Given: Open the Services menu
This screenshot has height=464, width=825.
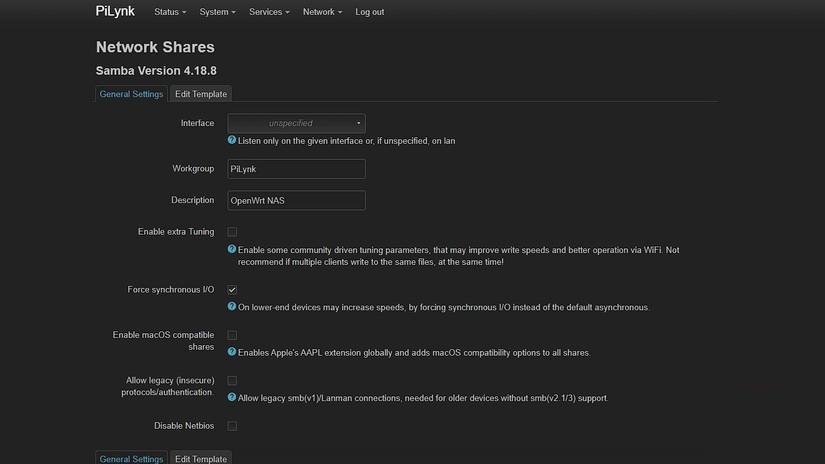Looking at the screenshot, I should tap(269, 12).
